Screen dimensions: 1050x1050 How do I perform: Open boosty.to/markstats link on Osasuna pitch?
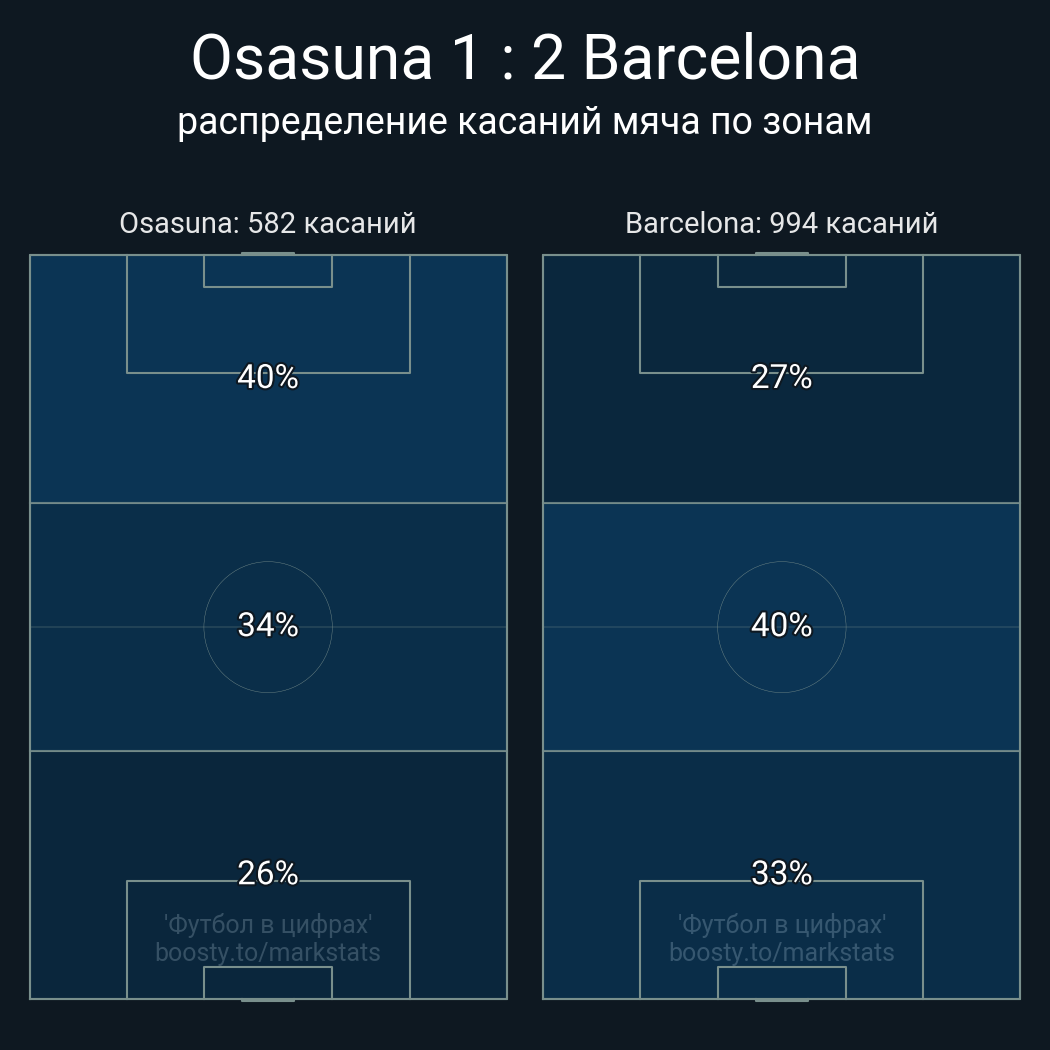[268, 952]
